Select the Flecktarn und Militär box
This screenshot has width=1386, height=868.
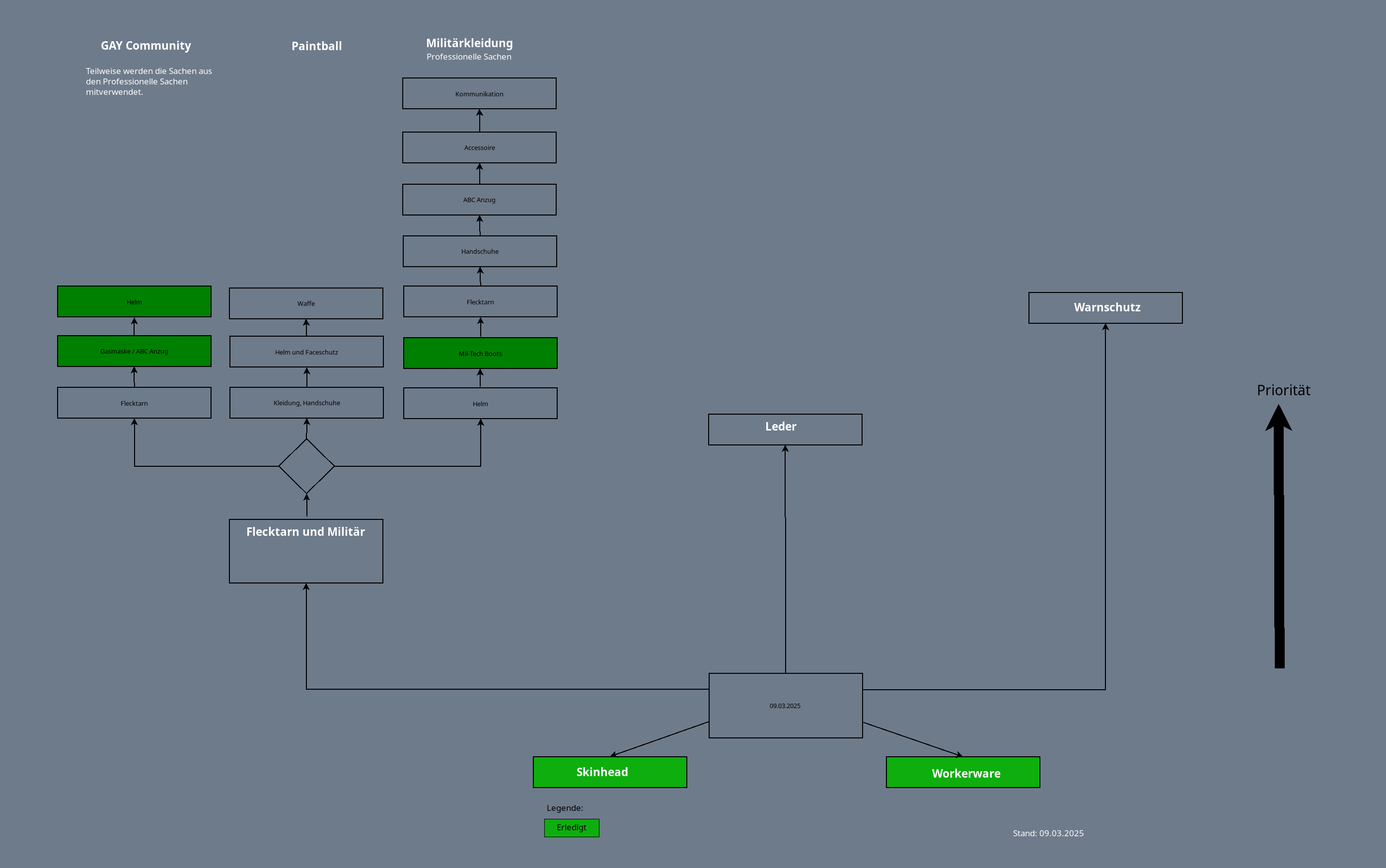point(305,551)
